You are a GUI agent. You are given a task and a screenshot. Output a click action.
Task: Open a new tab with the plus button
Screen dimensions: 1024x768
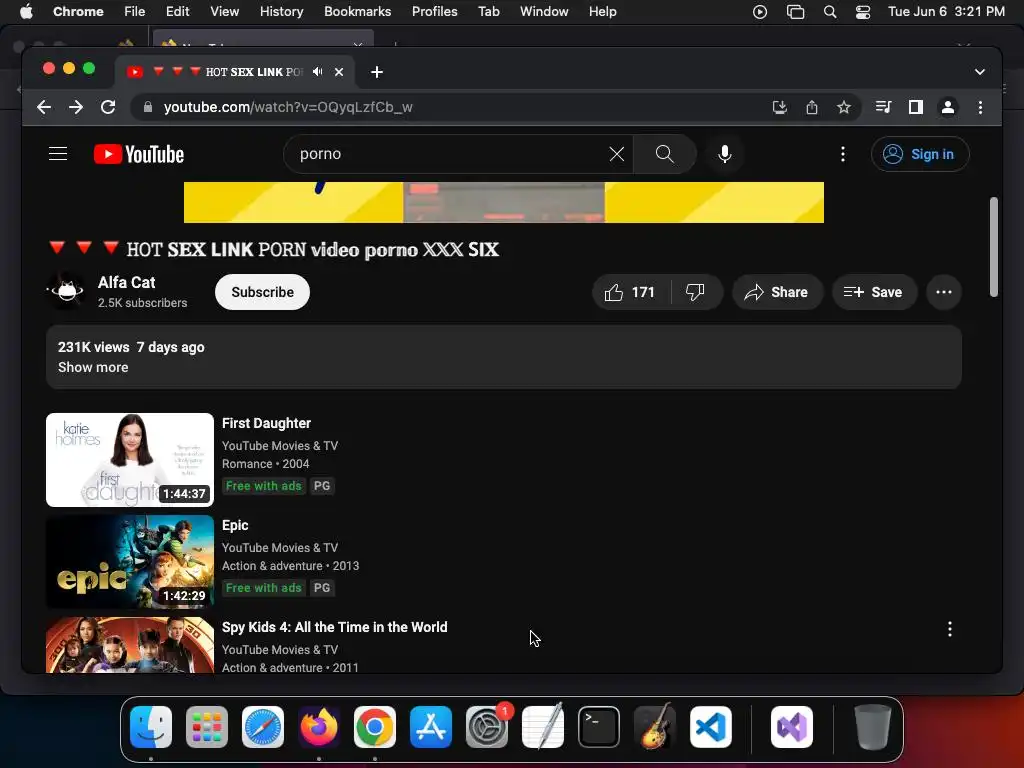pos(377,72)
